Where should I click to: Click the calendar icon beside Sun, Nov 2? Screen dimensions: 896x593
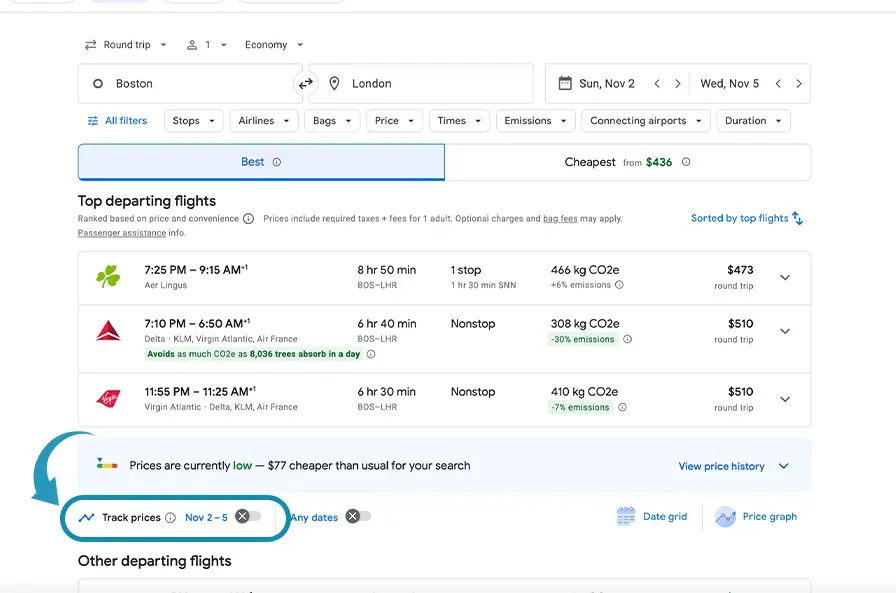tap(563, 83)
